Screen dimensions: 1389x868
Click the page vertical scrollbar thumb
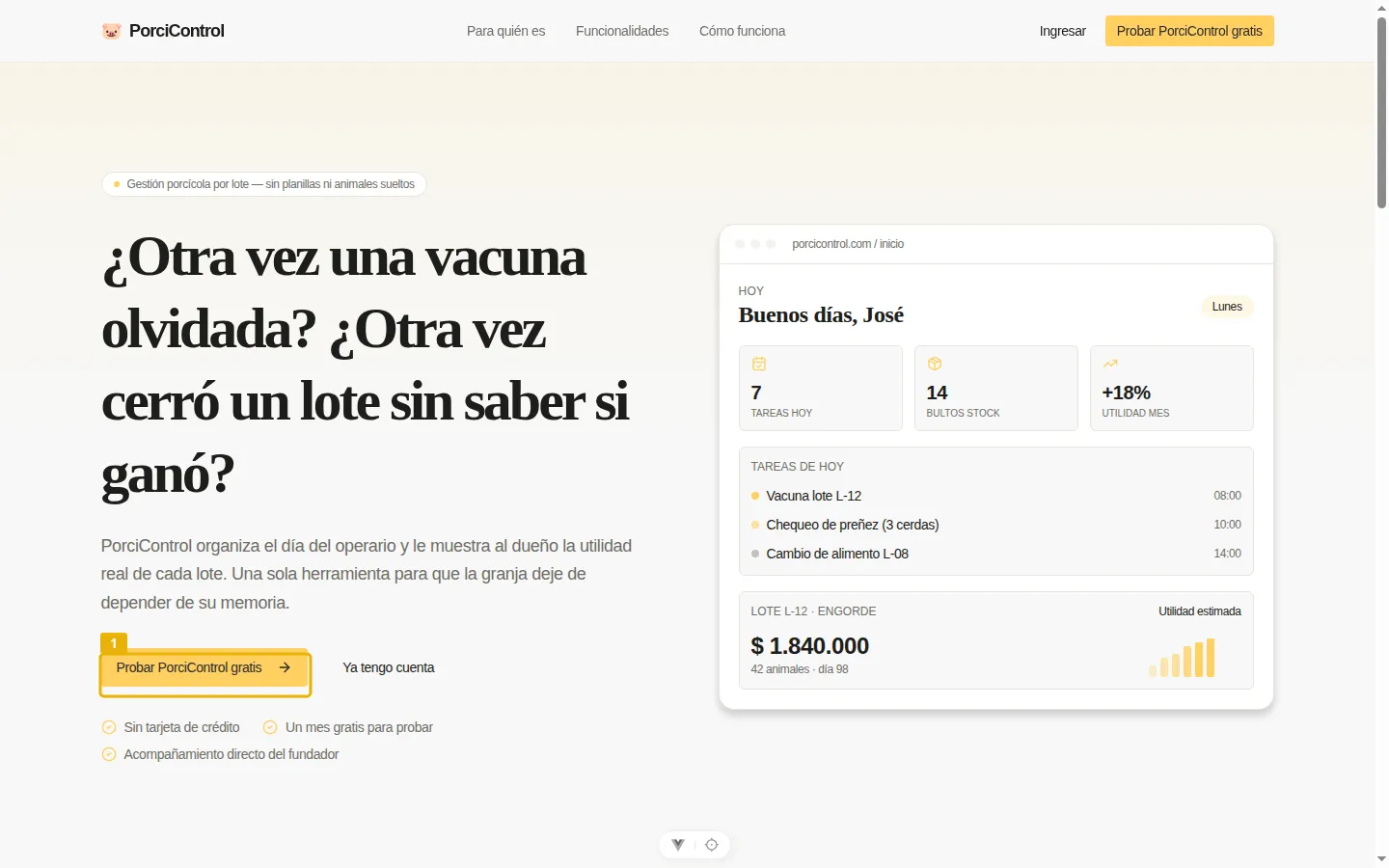pos(1381,111)
